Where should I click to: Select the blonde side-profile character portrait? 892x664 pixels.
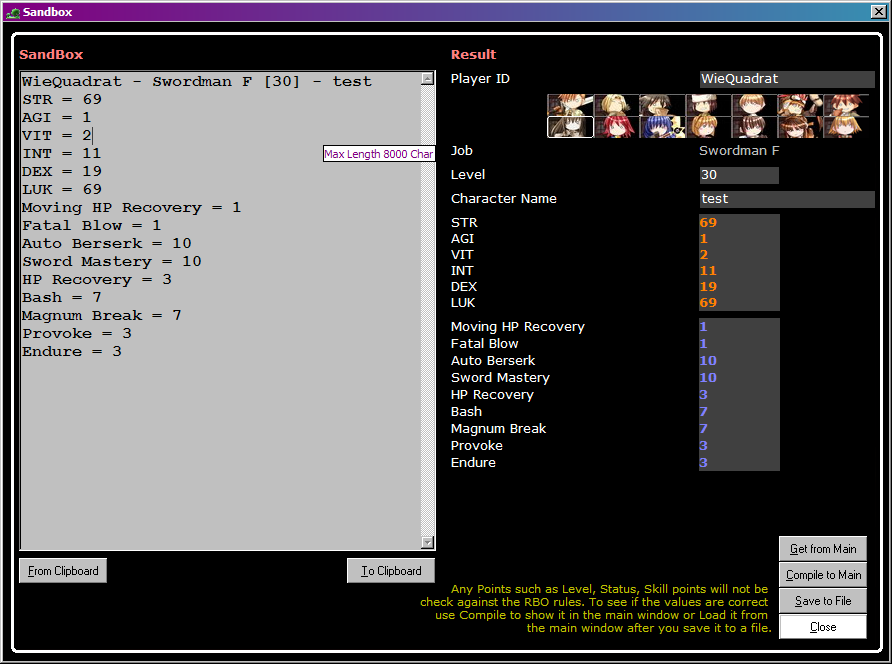tap(617, 105)
